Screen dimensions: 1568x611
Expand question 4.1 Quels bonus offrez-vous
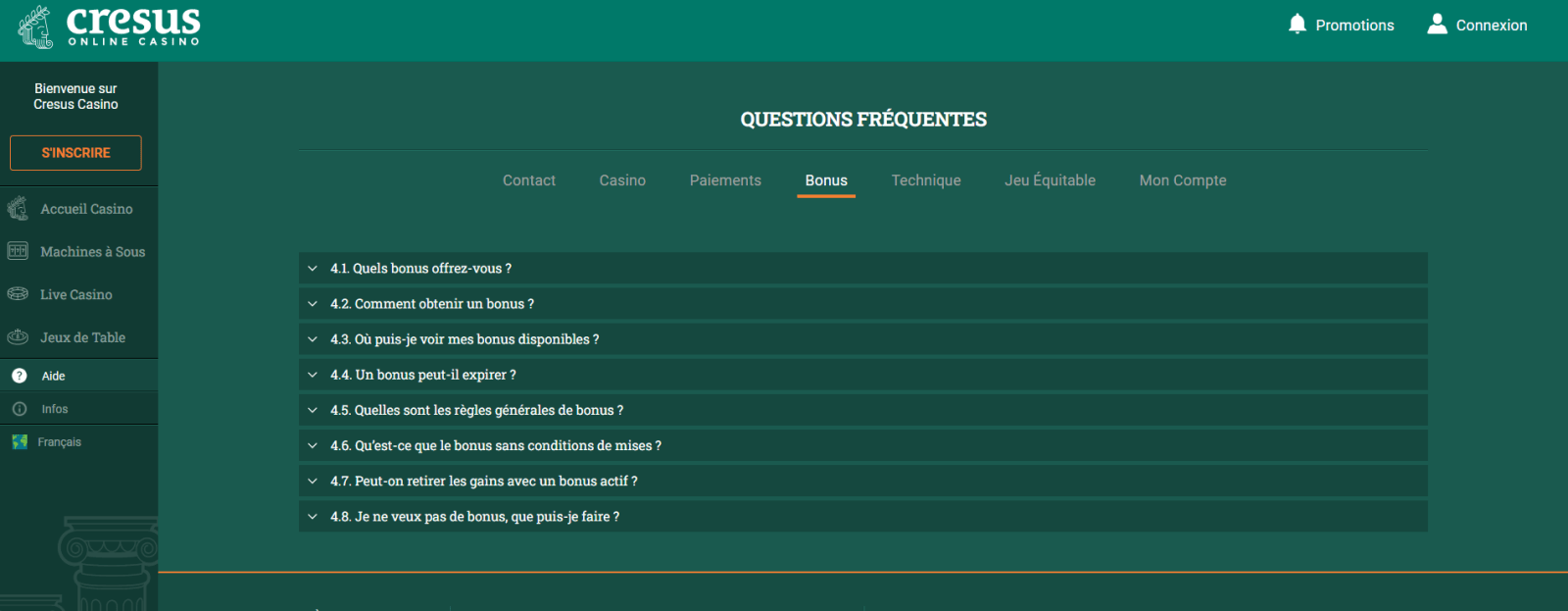click(x=420, y=269)
